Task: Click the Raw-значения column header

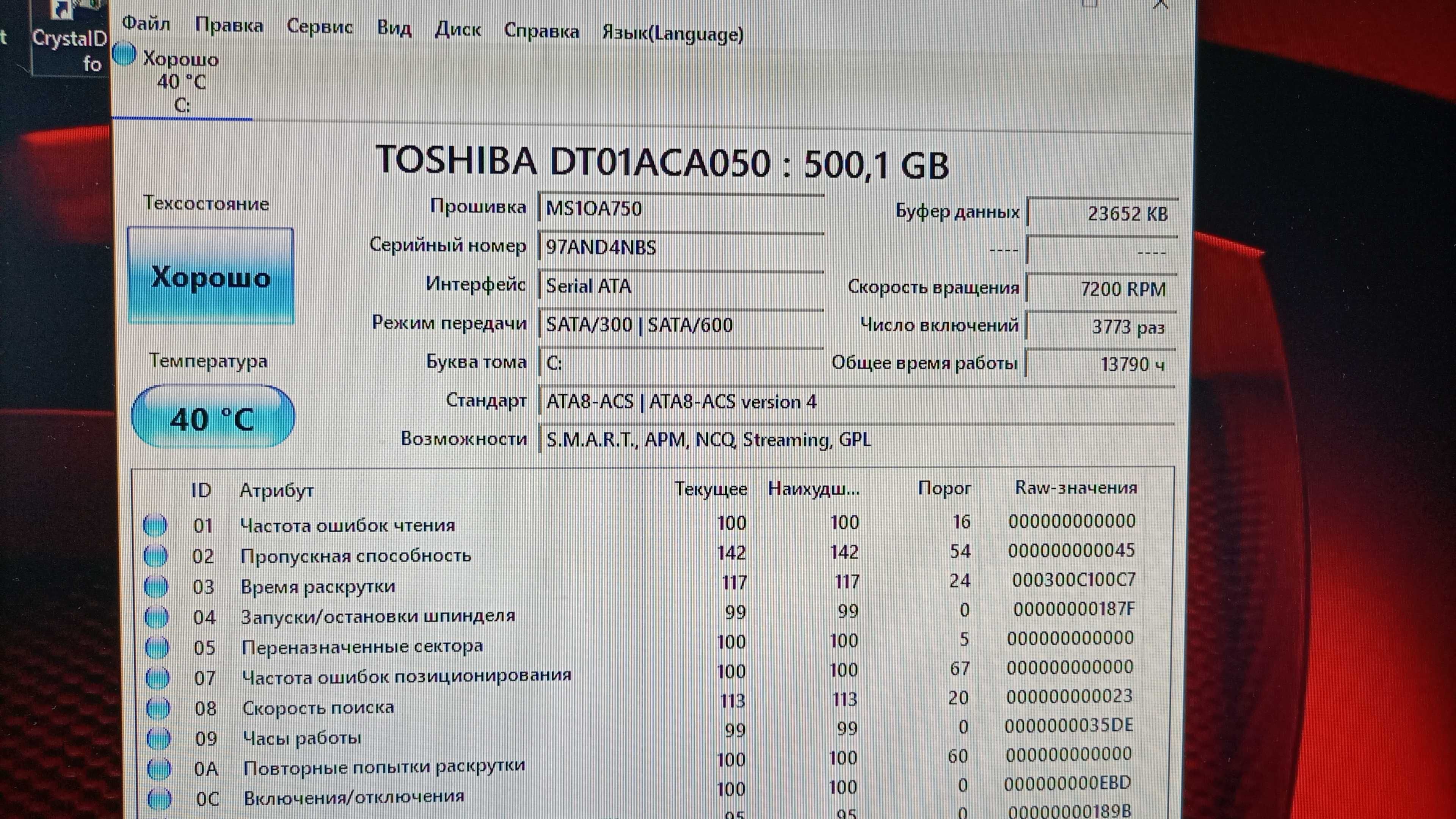Action: 1076,487
